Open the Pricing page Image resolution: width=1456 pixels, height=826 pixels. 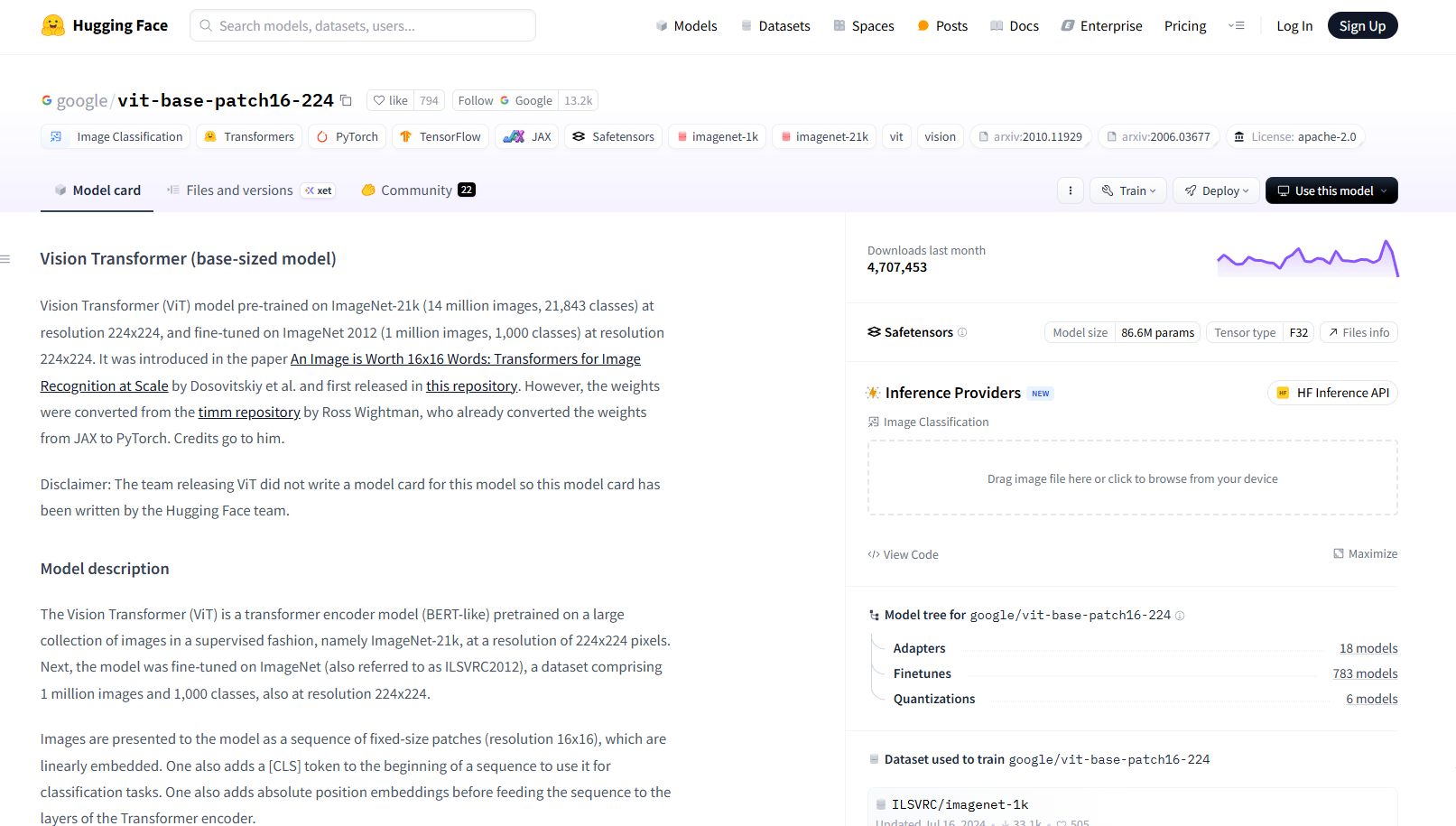pyautogui.click(x=1185, y=26)
